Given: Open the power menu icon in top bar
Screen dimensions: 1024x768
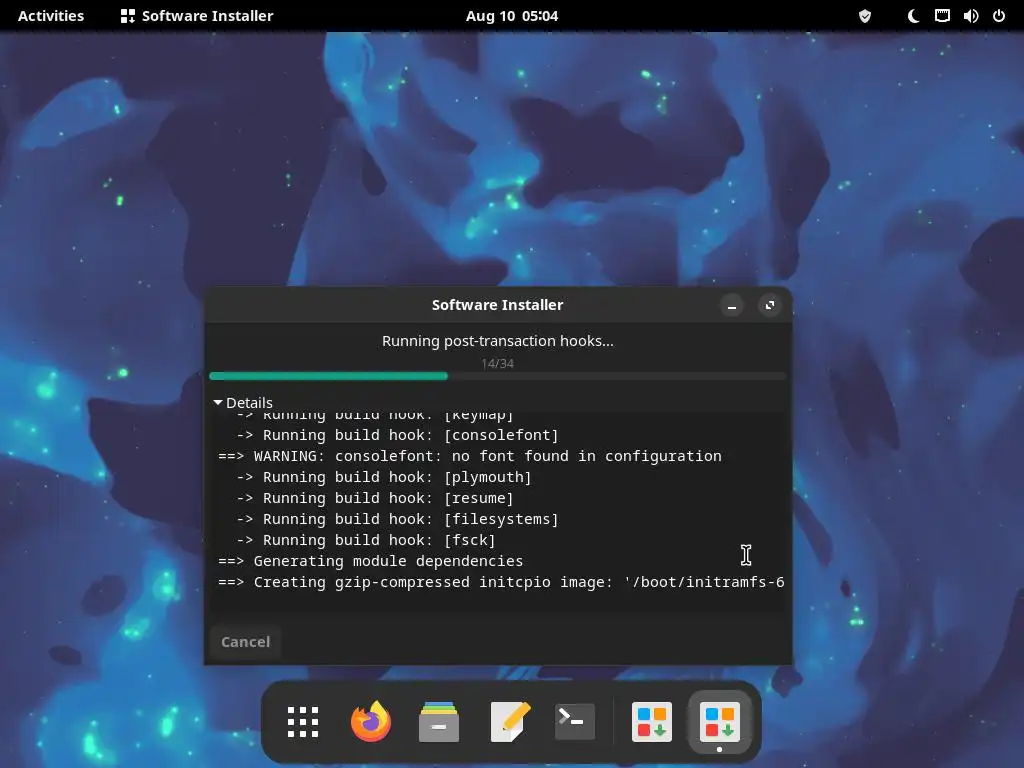Looking at the screenshot, I should pos(999,16).
